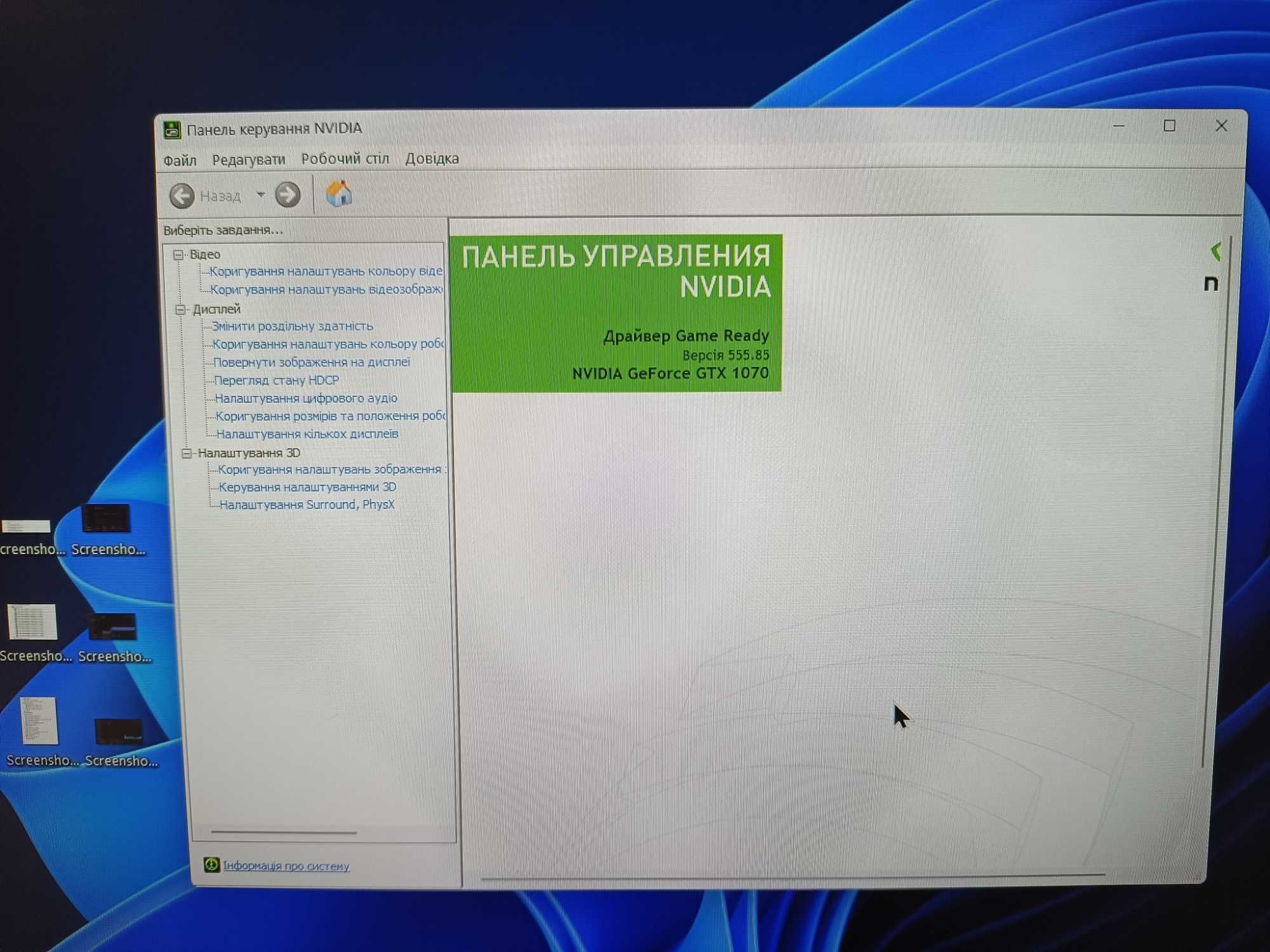This screenshot has width=1270, height=952.
Task: Select Повернути зображення на дисплеї
Action: 312,362
